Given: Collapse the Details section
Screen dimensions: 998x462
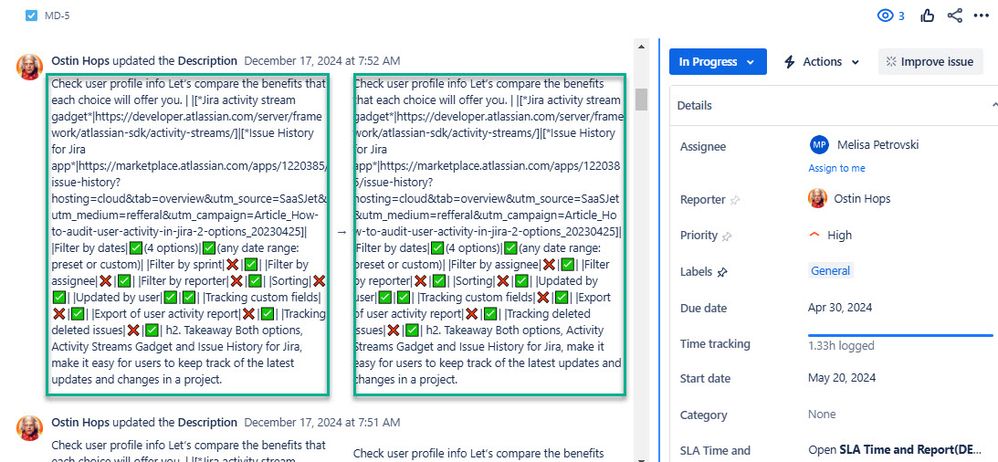Looking at the screenshot, I should 994,105.
